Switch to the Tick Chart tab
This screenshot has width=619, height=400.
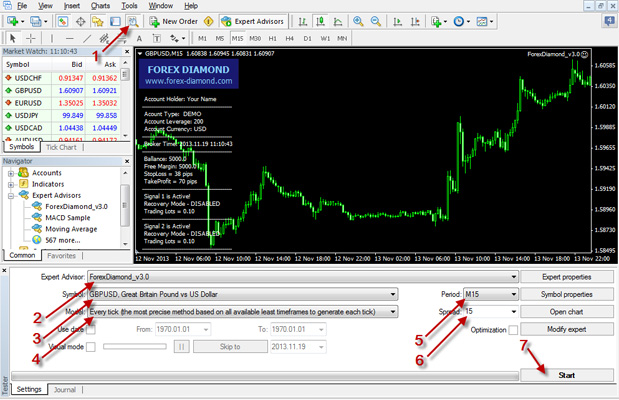[x=60, y=147]
